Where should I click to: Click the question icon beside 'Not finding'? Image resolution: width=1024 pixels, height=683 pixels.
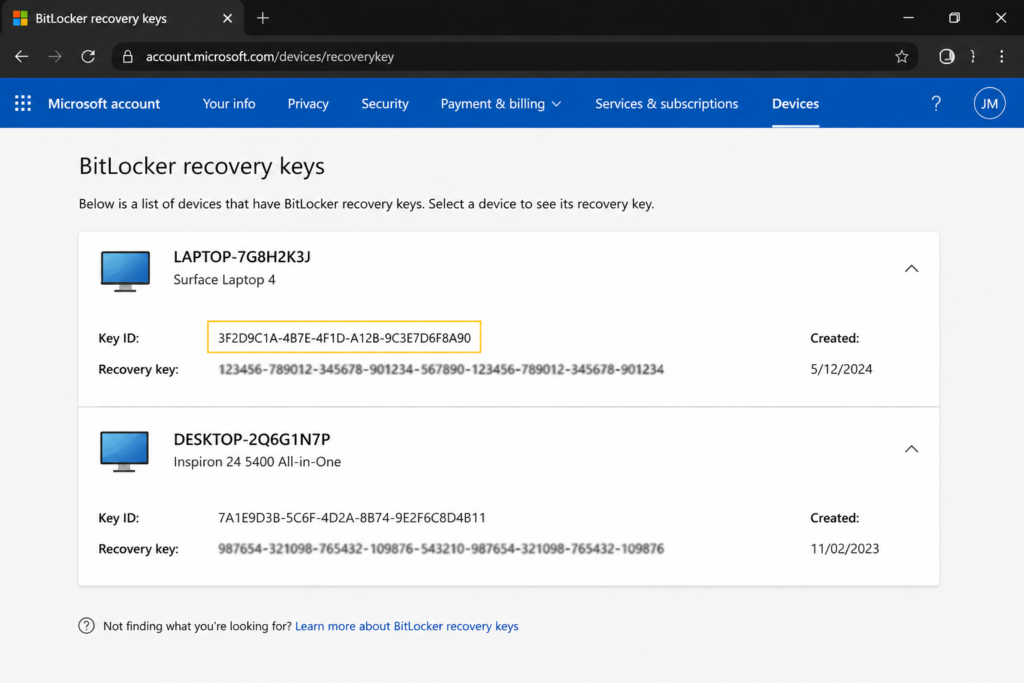pos(86,626)
